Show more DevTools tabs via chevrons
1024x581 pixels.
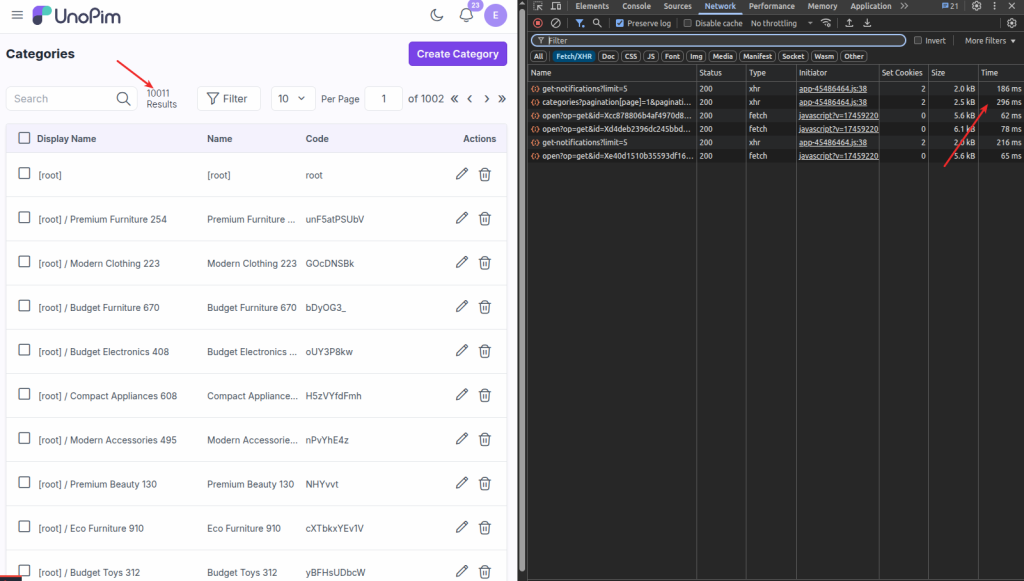[904, 6]
